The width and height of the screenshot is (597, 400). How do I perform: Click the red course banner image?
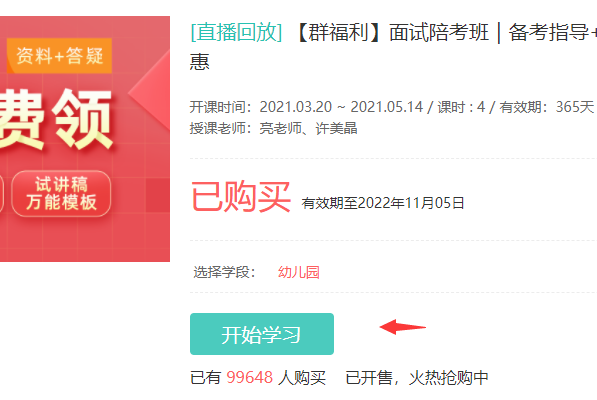click(x=85, y=139)
